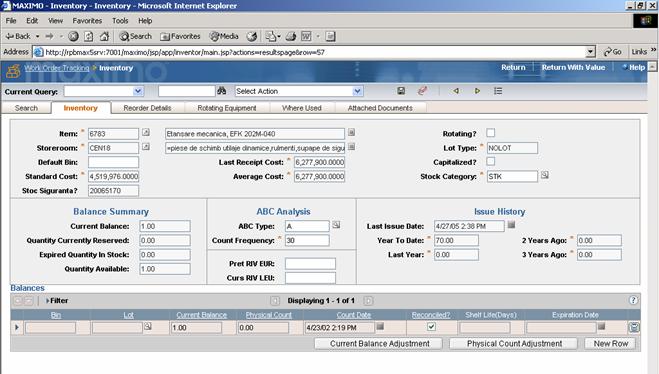Open Last Issue Date calendar icon
The image size is (659, 374).
coord(511,225)
